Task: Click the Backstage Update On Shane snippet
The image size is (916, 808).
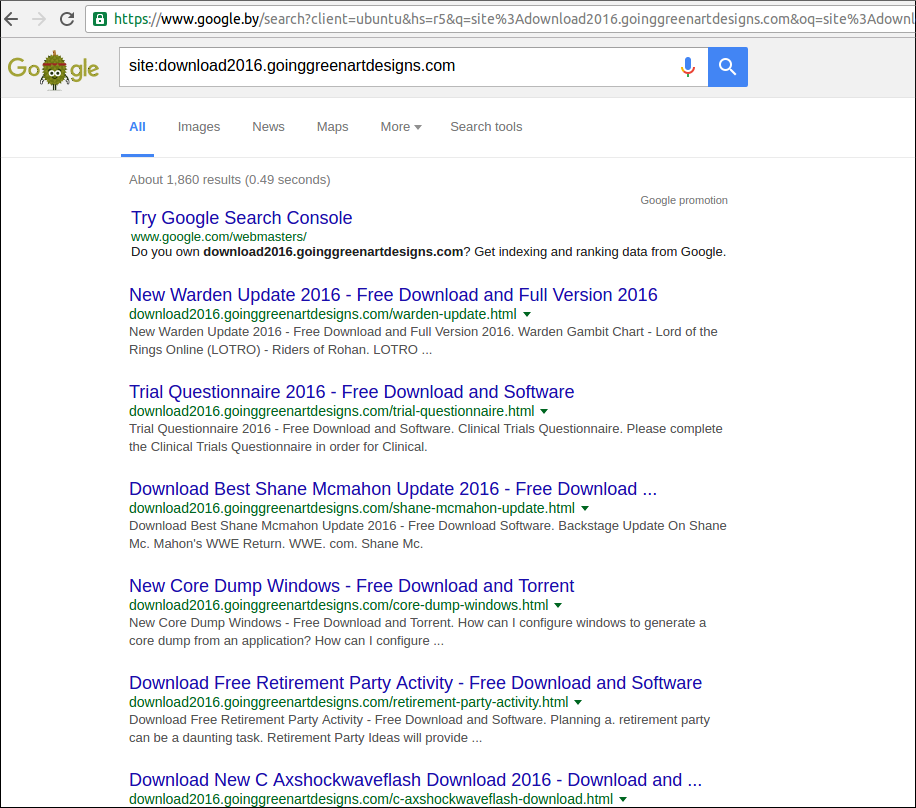Action: pos(428,535)
